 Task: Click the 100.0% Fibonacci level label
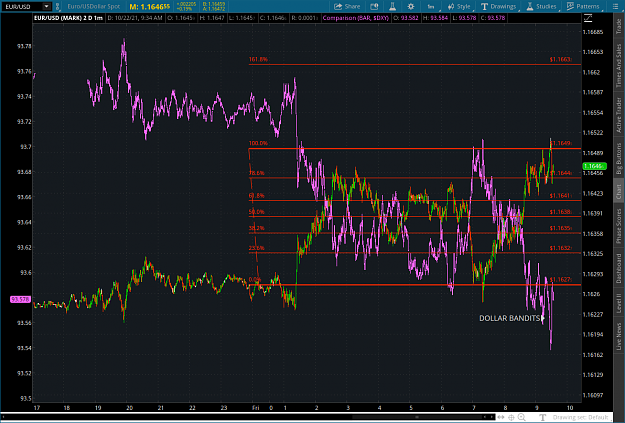click(258, 143)
